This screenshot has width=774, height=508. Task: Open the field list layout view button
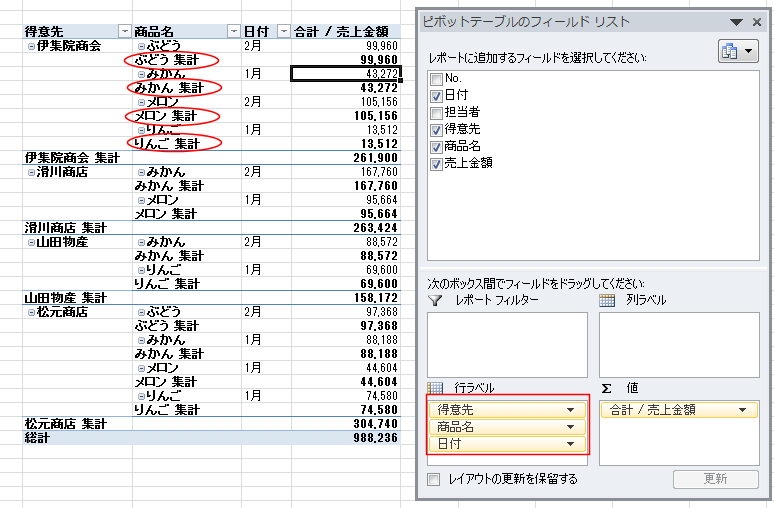pyautogui.click(x=738, y=51)
